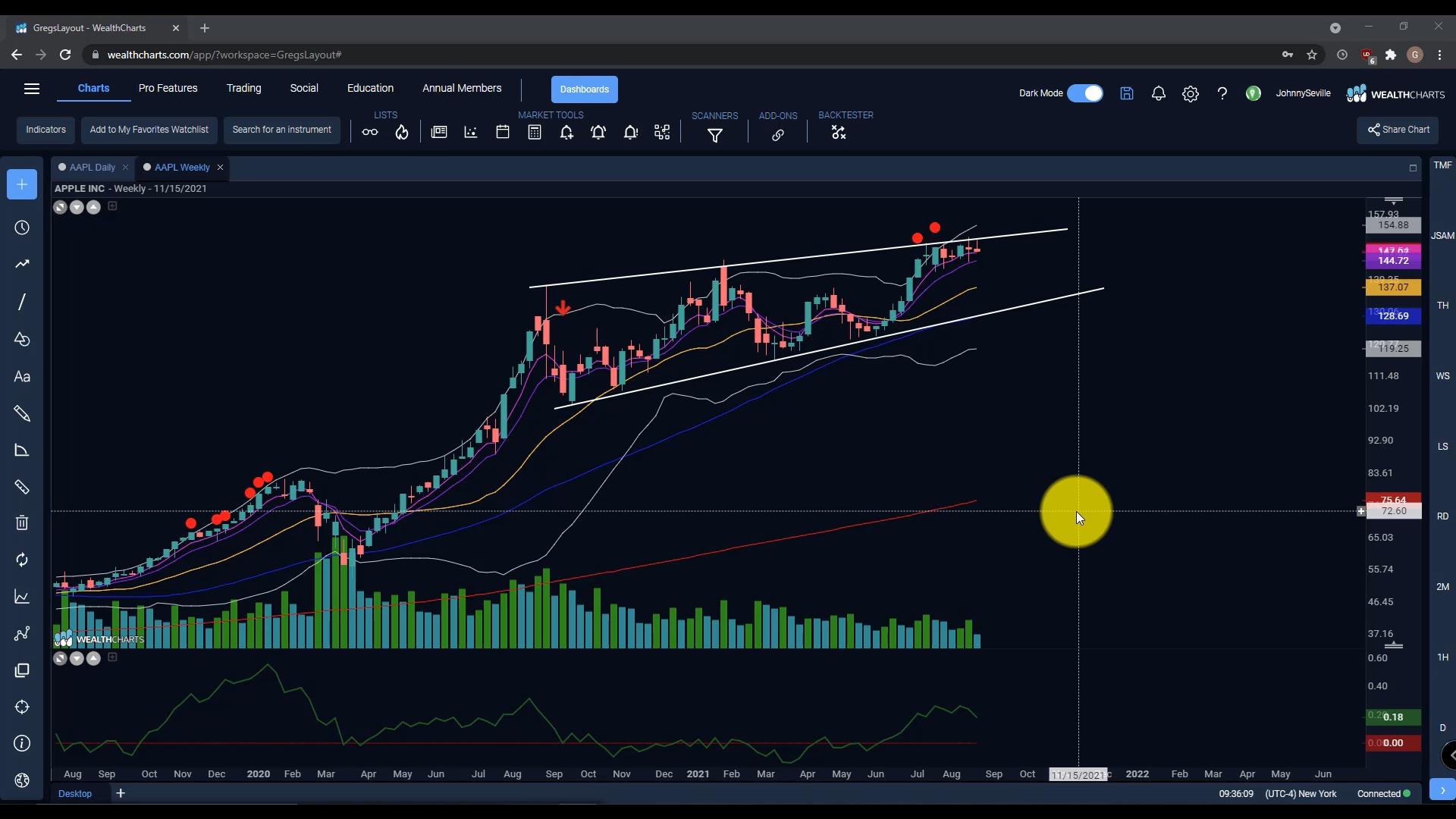The width and height of the screenshot is (1456, 819).
Task: Click the globe icon at bottom of sidebar
Action: (x=22, y=780)
